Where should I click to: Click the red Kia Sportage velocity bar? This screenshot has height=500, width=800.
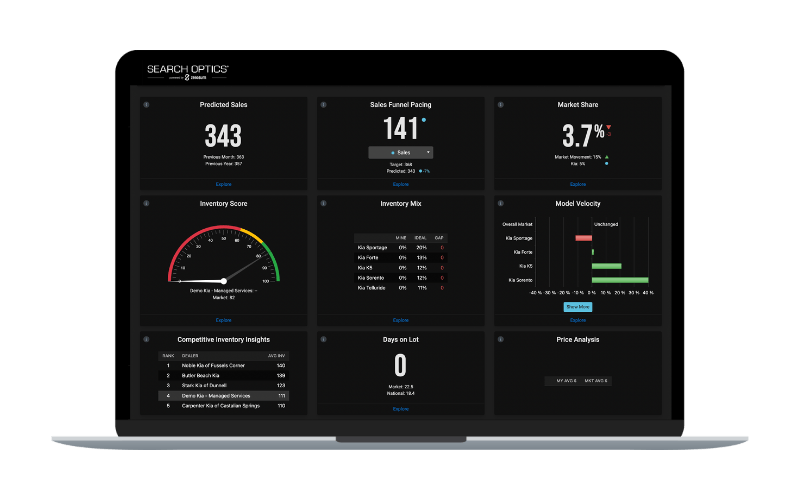click(584, 238)
